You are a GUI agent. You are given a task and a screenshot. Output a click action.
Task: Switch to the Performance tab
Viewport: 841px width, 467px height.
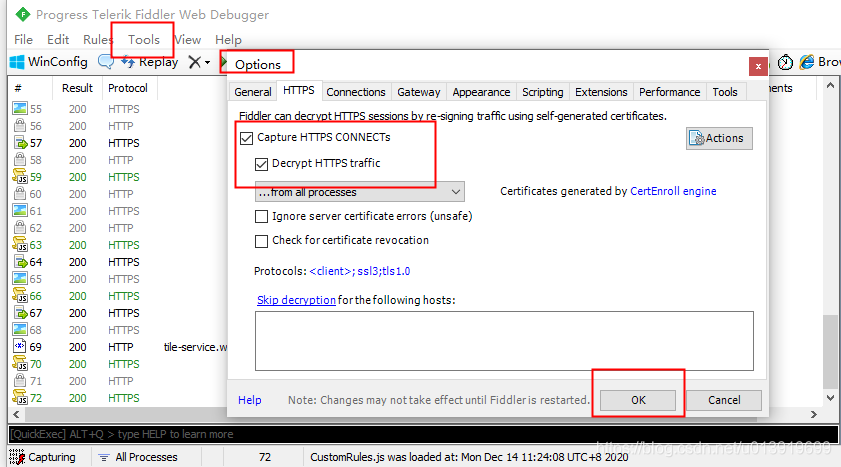click(669, 92)
